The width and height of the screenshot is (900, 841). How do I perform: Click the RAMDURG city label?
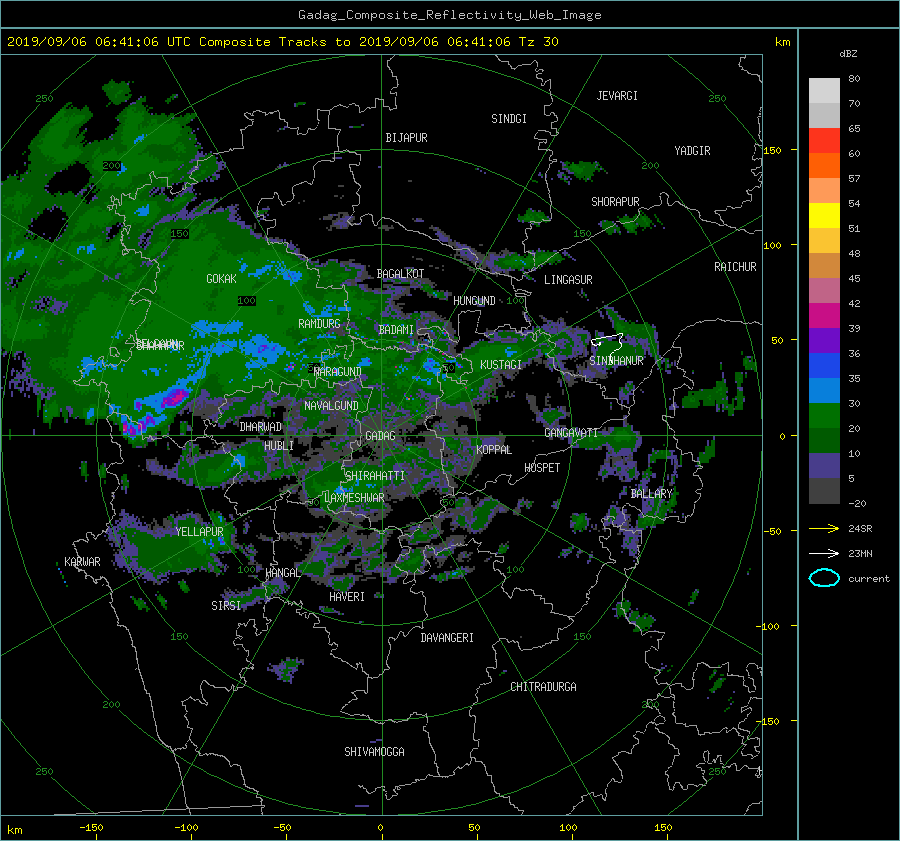click(319, 324)
